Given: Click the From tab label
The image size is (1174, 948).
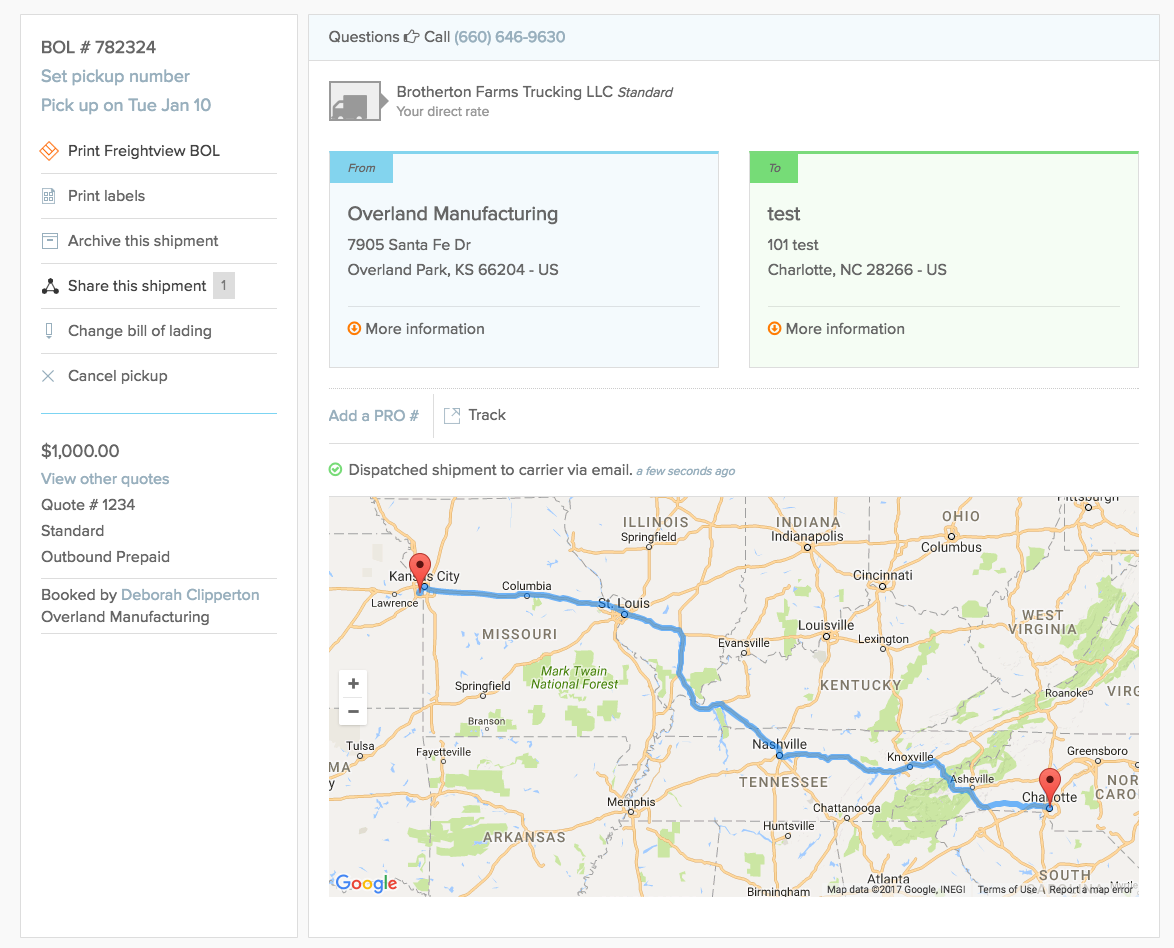Looking at the screenshot, I should pos(362,168).
